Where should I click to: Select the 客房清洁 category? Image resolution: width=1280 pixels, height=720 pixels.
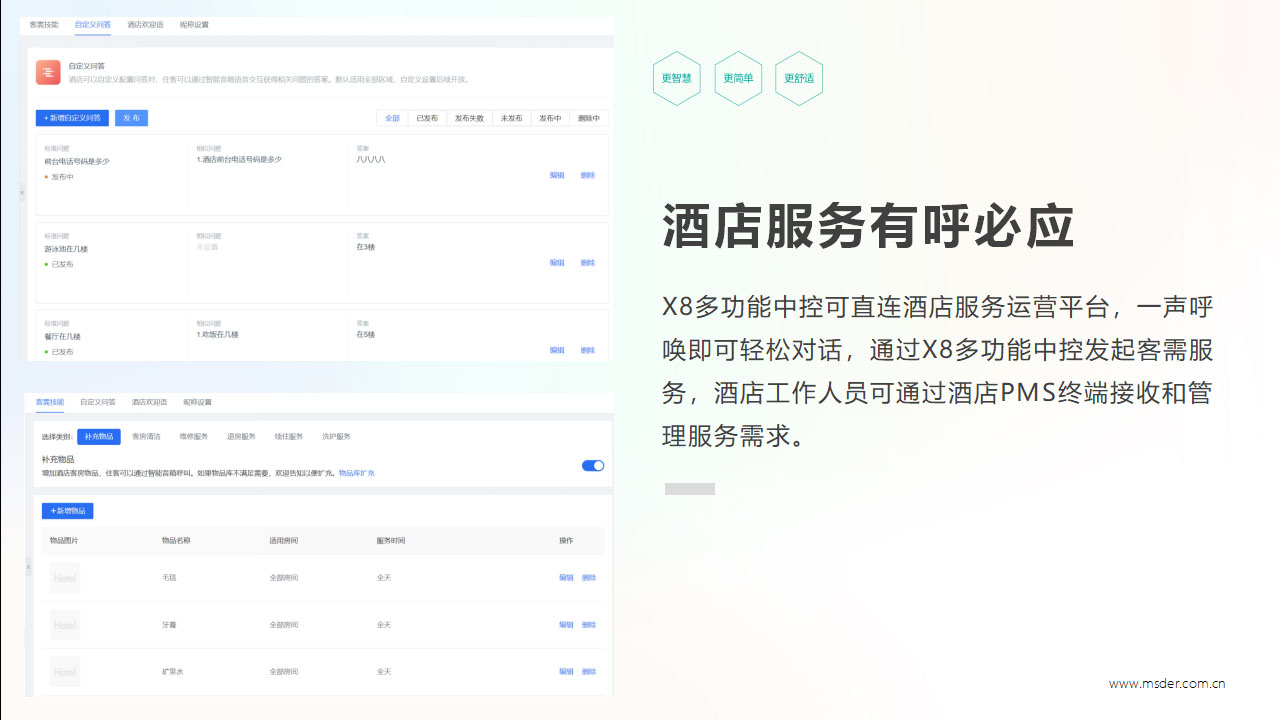tap(147, 437)
